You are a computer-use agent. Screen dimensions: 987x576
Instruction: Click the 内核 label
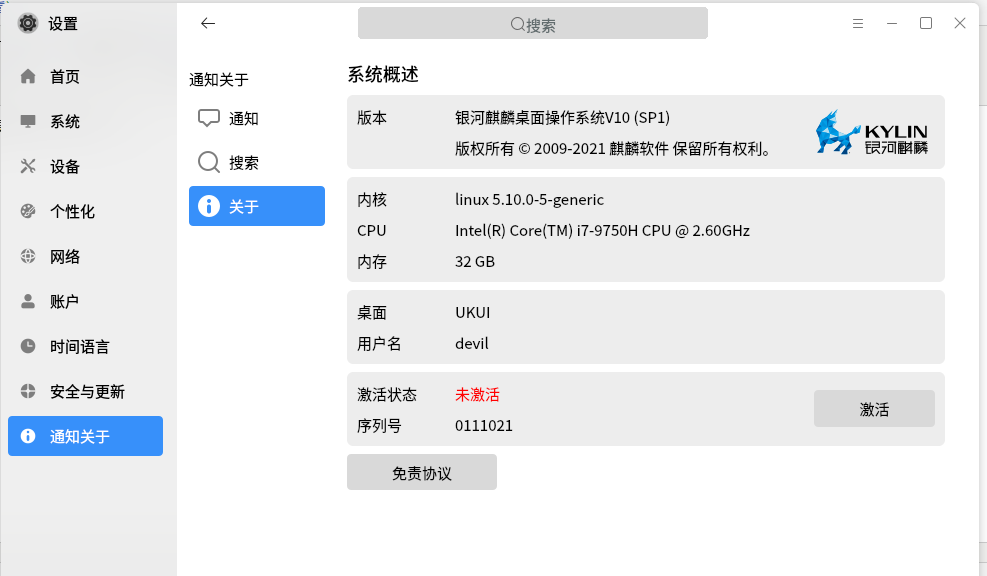[371, 200]
